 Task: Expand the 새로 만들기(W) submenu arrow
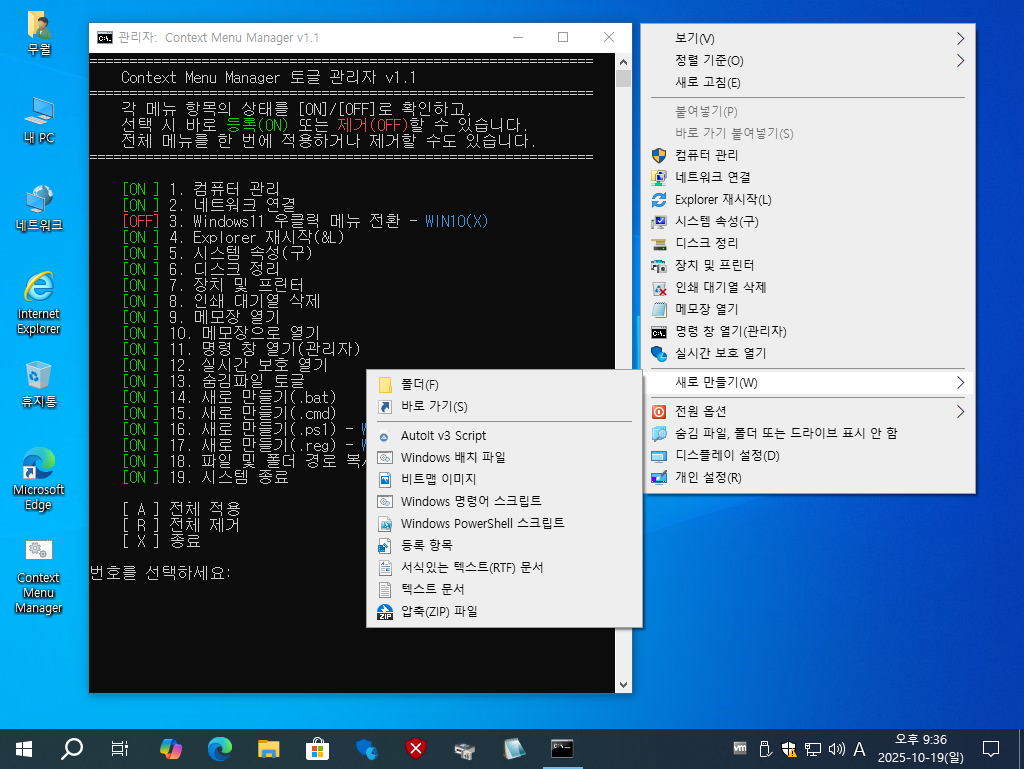click(x=960, y=383)
